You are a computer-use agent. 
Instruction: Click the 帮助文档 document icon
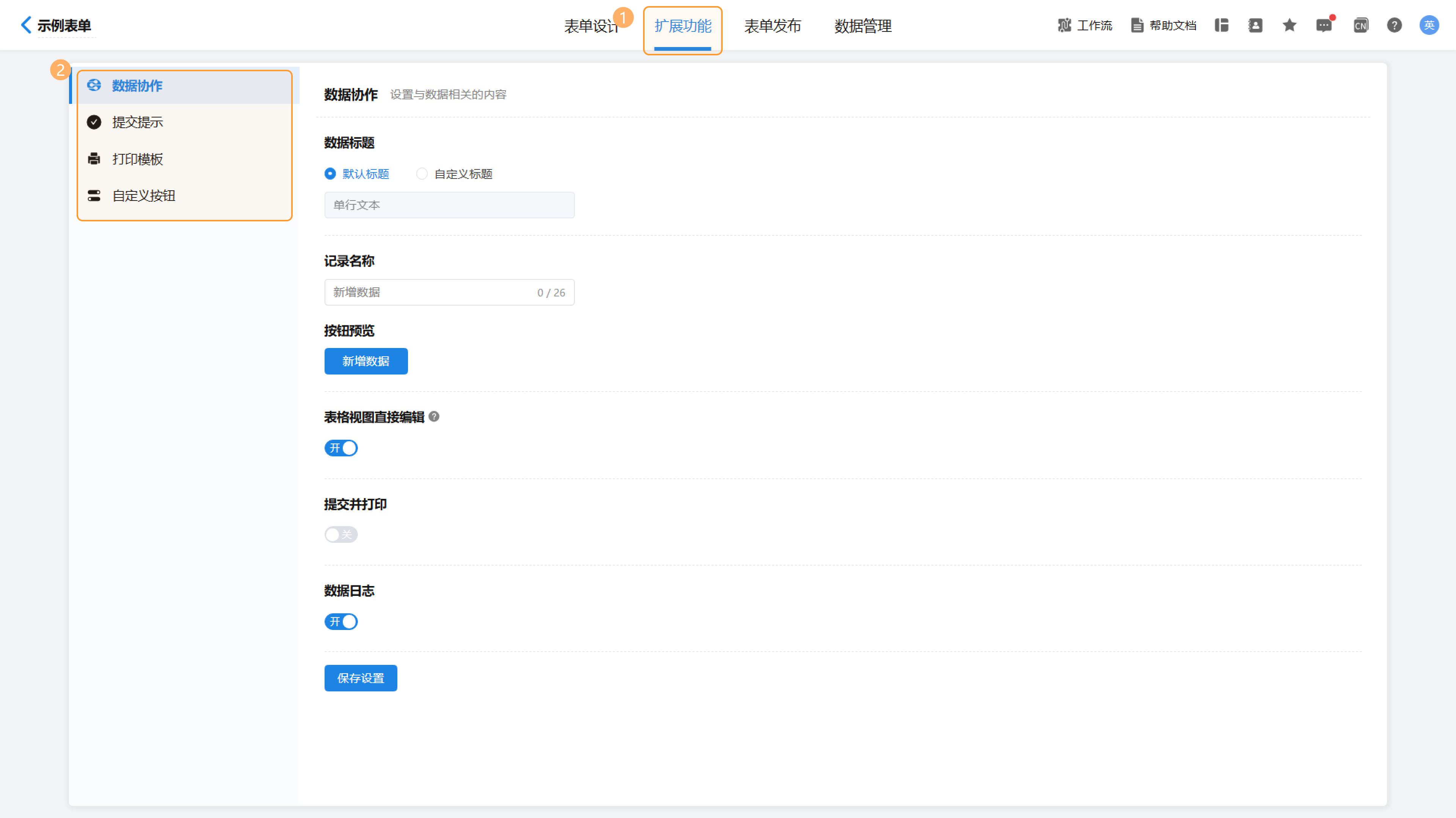(1137, 25)
